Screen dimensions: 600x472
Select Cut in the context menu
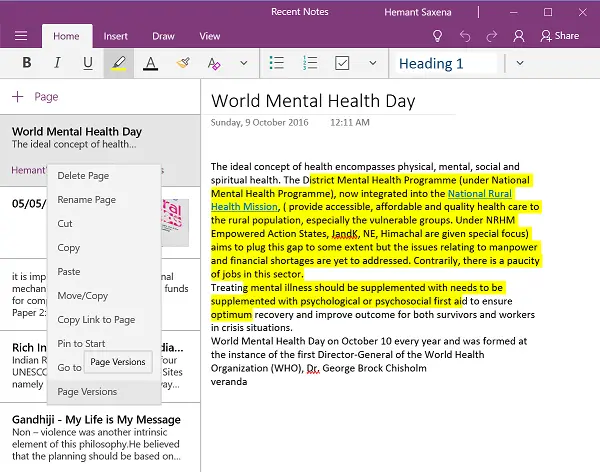tap(104, 224)
